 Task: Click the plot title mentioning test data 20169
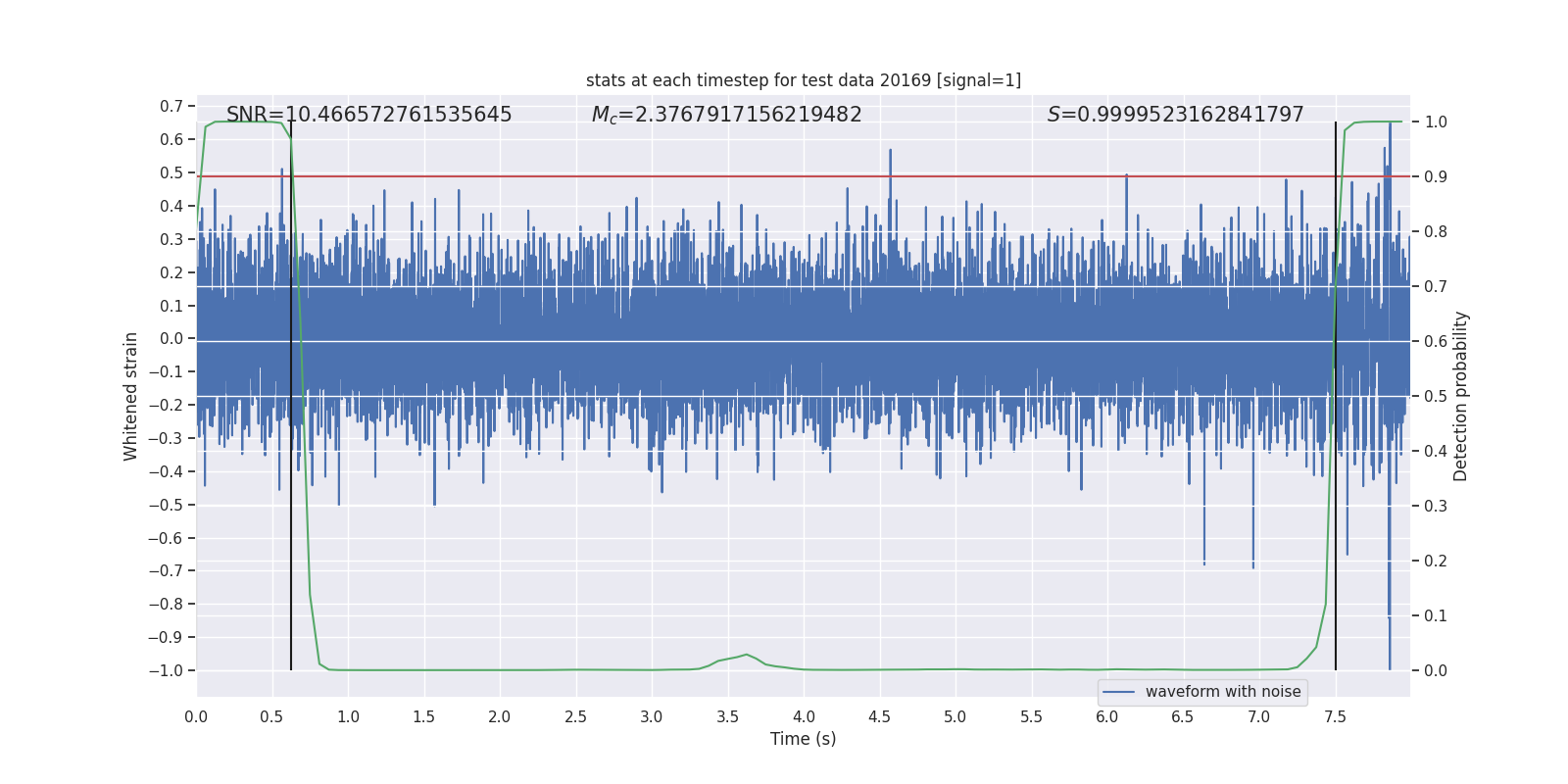pos(803,80)
